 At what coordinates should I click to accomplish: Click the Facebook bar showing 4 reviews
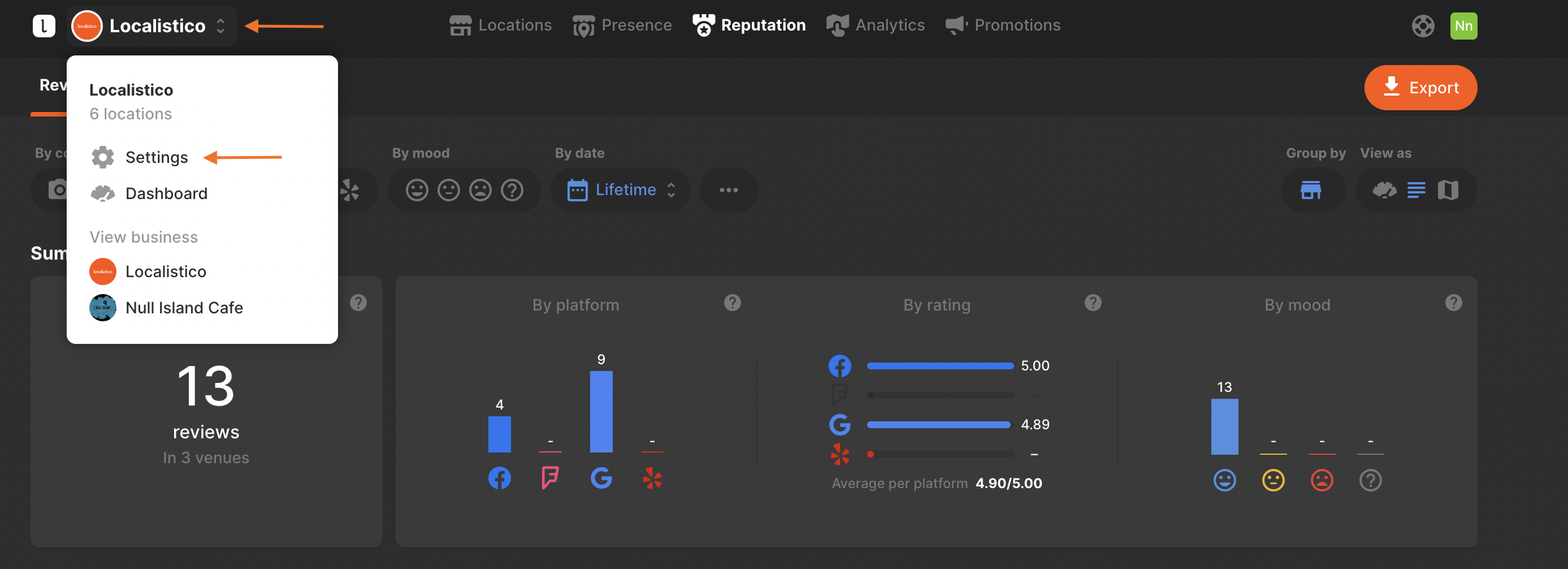pos(499,434)
